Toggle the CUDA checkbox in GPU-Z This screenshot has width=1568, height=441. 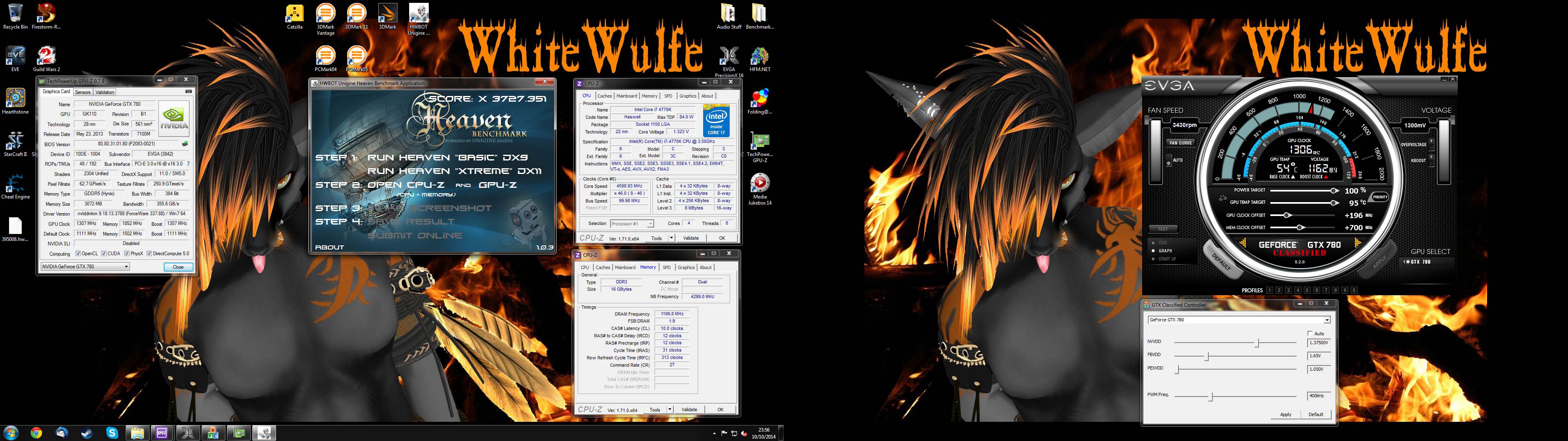pos(104,254)
